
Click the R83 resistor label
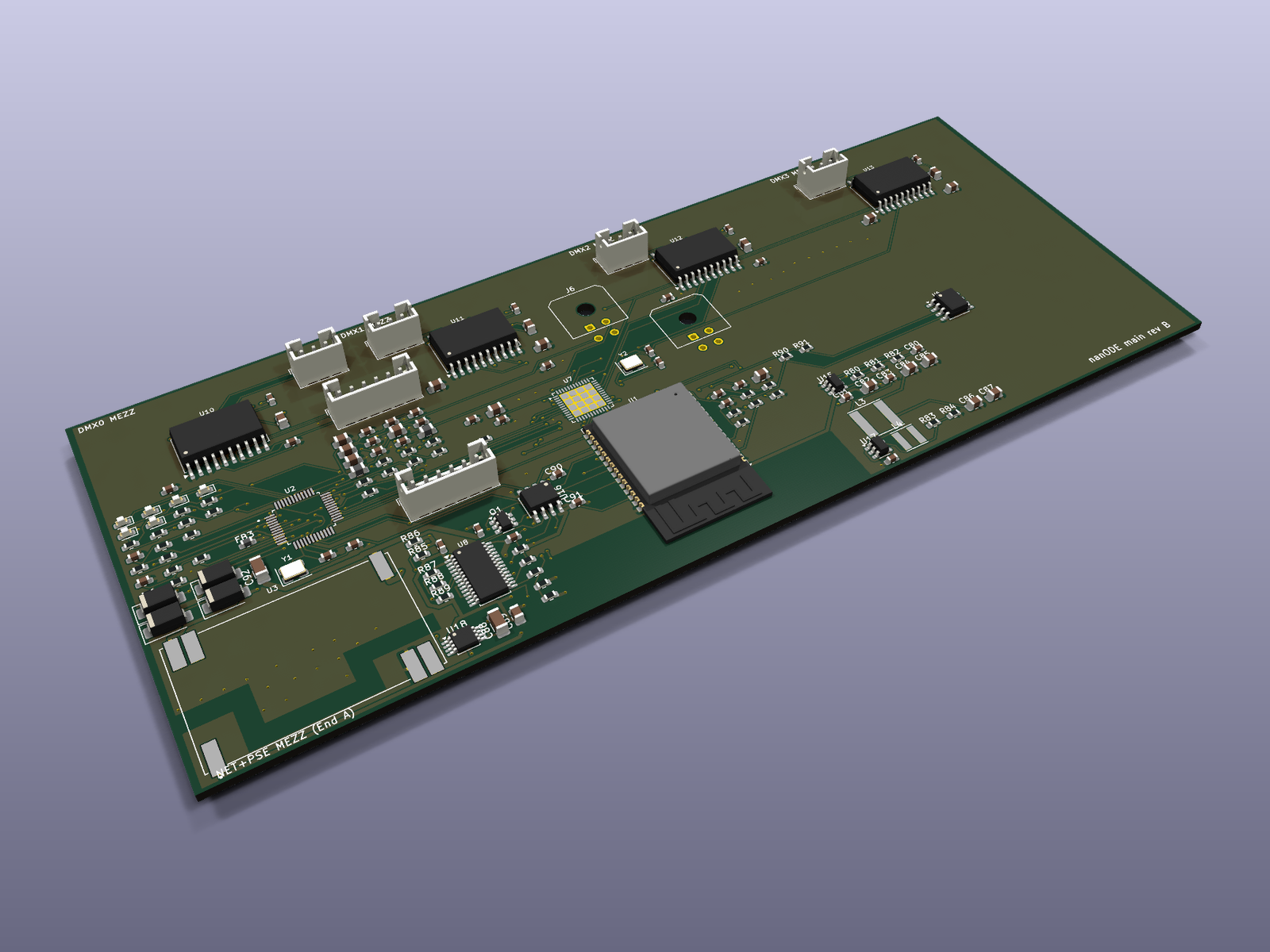[926, 417]
